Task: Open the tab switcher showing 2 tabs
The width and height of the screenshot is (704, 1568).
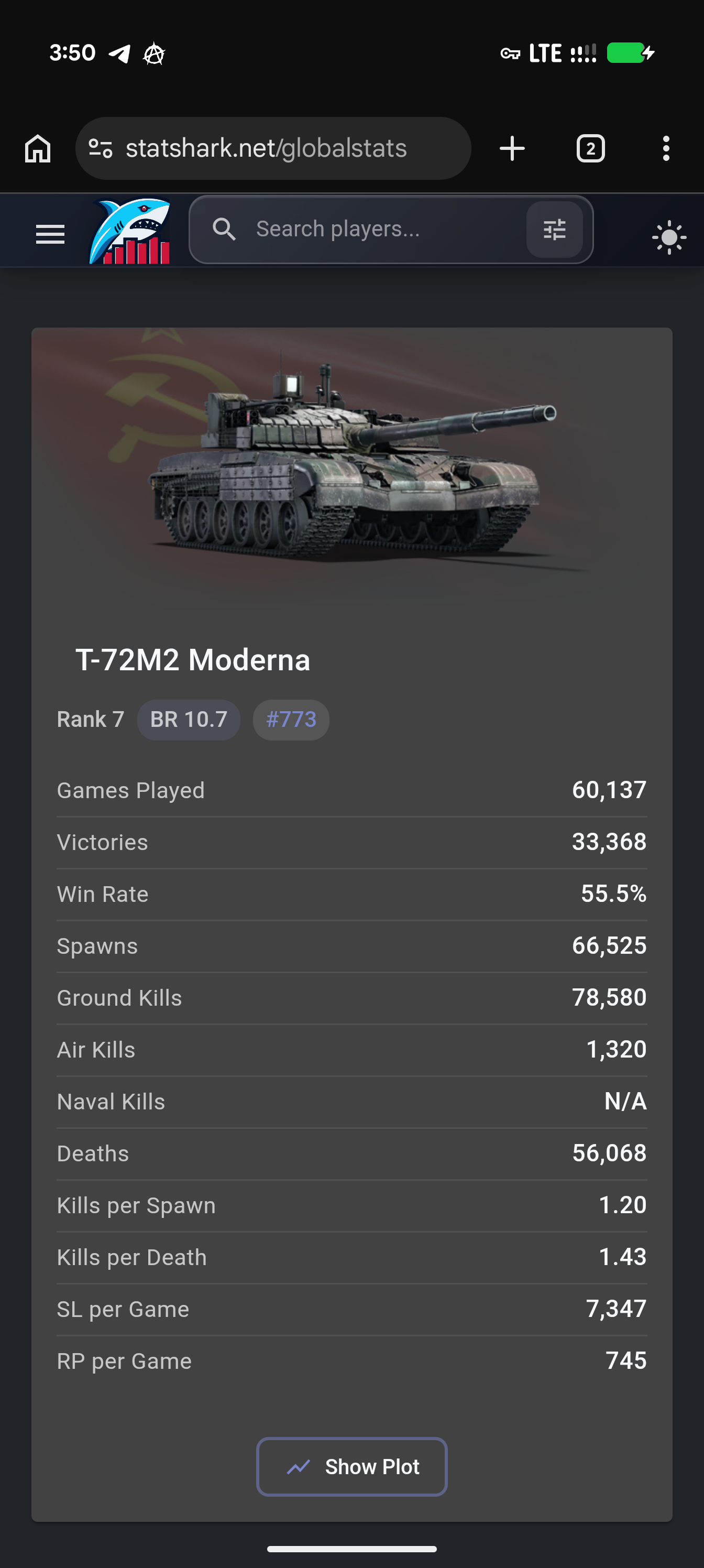Action: [590, 148]
